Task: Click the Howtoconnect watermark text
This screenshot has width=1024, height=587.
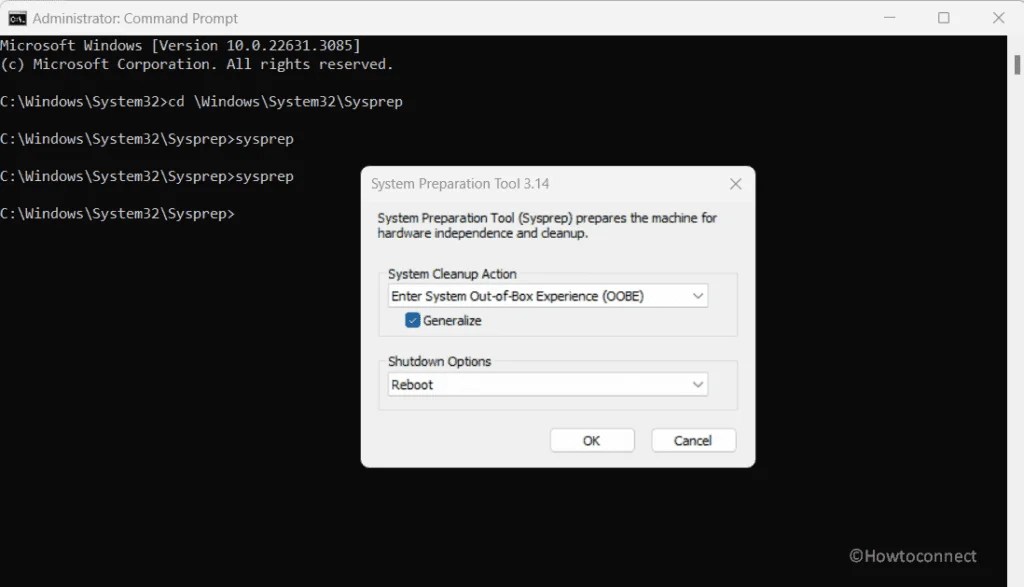Action: click(914, 555)
